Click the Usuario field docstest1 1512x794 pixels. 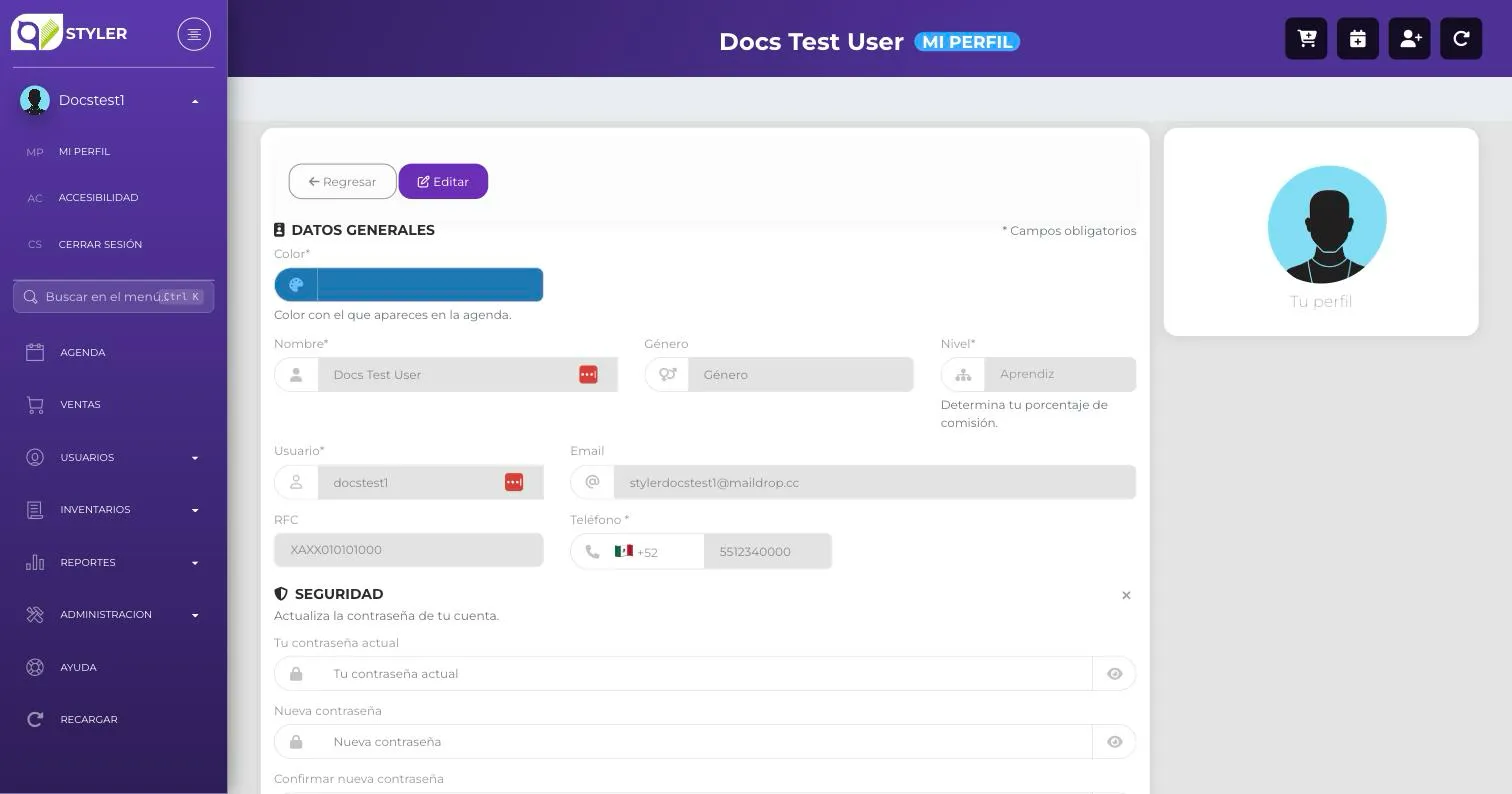click(431, 482)
